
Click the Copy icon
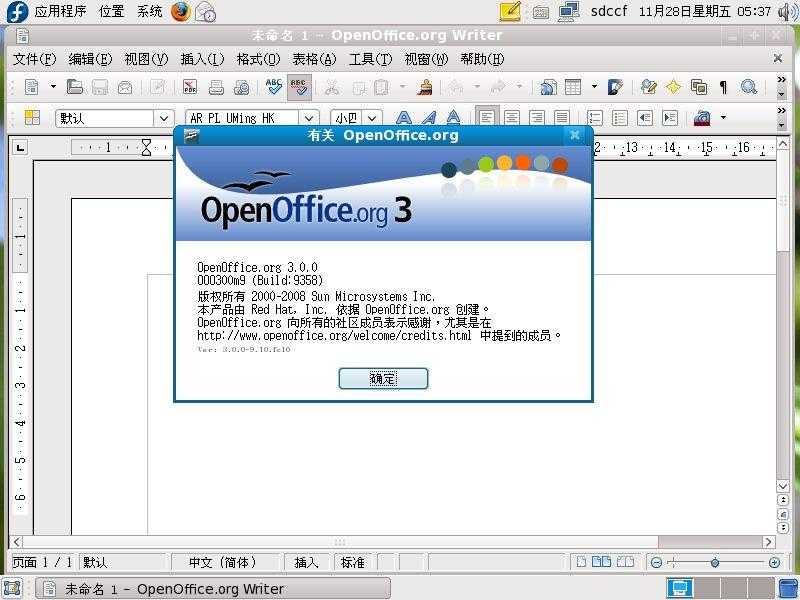359,87
